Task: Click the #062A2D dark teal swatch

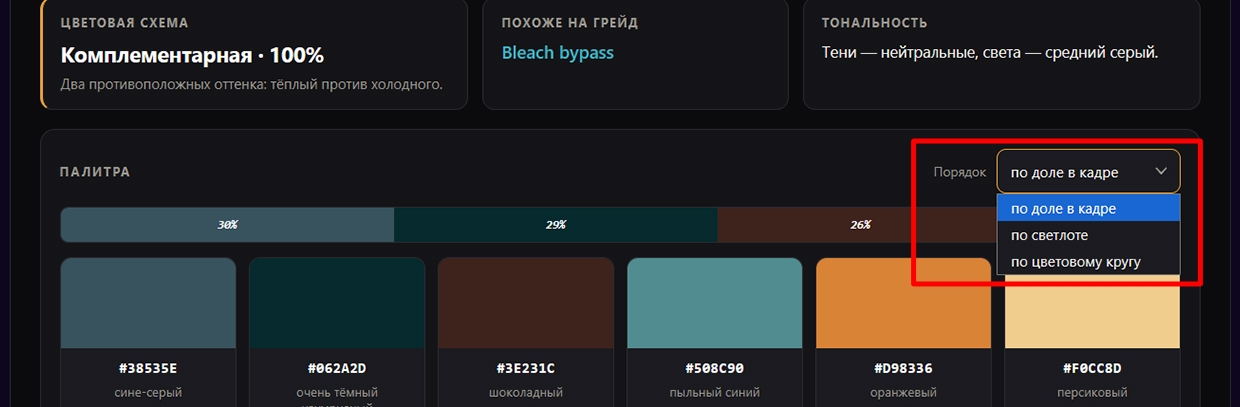Action: pos(337,303)
